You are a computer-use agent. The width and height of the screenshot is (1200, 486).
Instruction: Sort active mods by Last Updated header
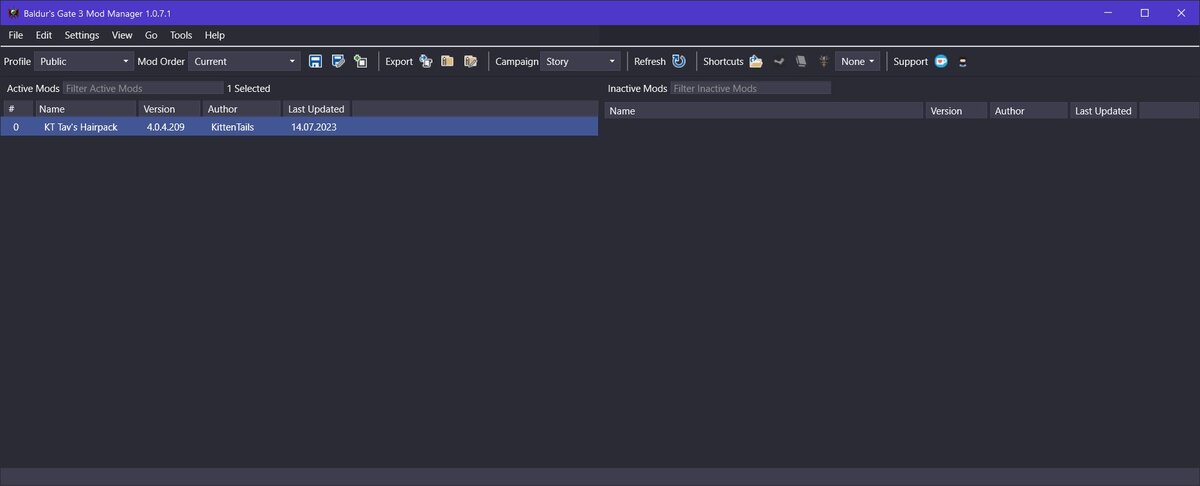(317, 109)
